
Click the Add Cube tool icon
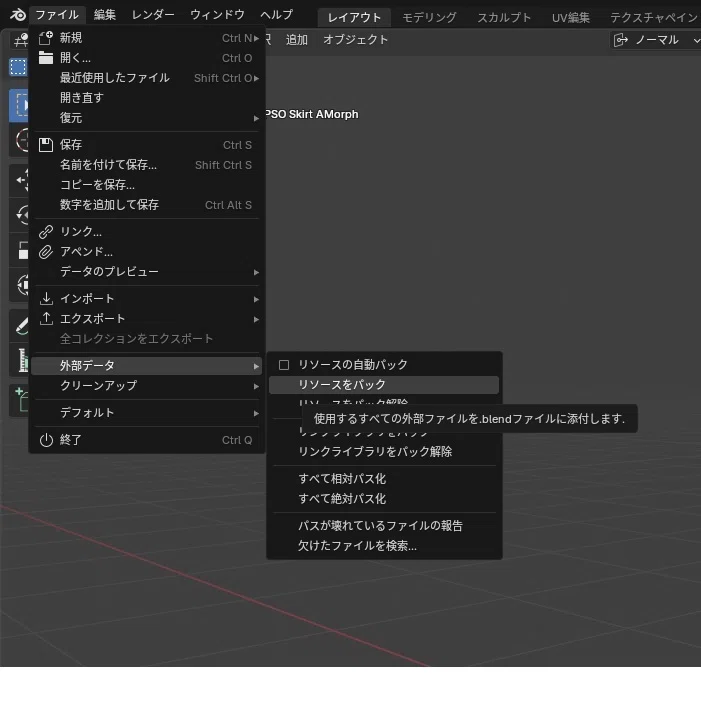(22, 400)
